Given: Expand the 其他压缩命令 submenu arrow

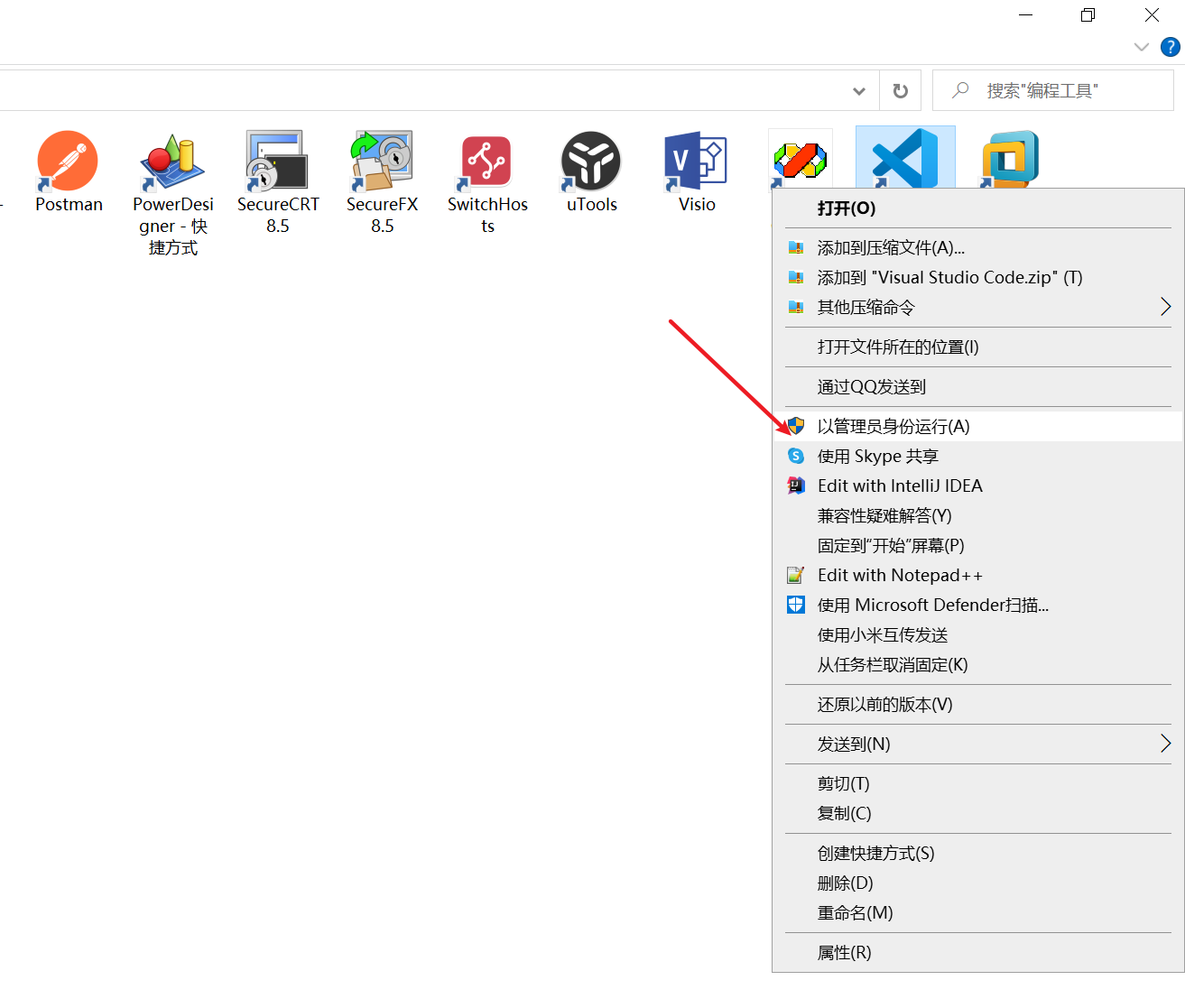Looking at the screenshot, I should pos(1165,307).
